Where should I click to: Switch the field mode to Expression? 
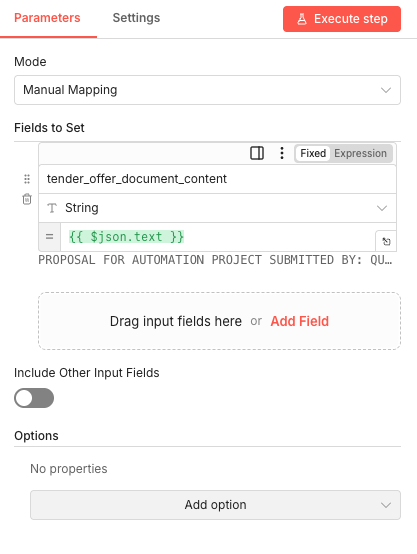click(x=360, y=153)
